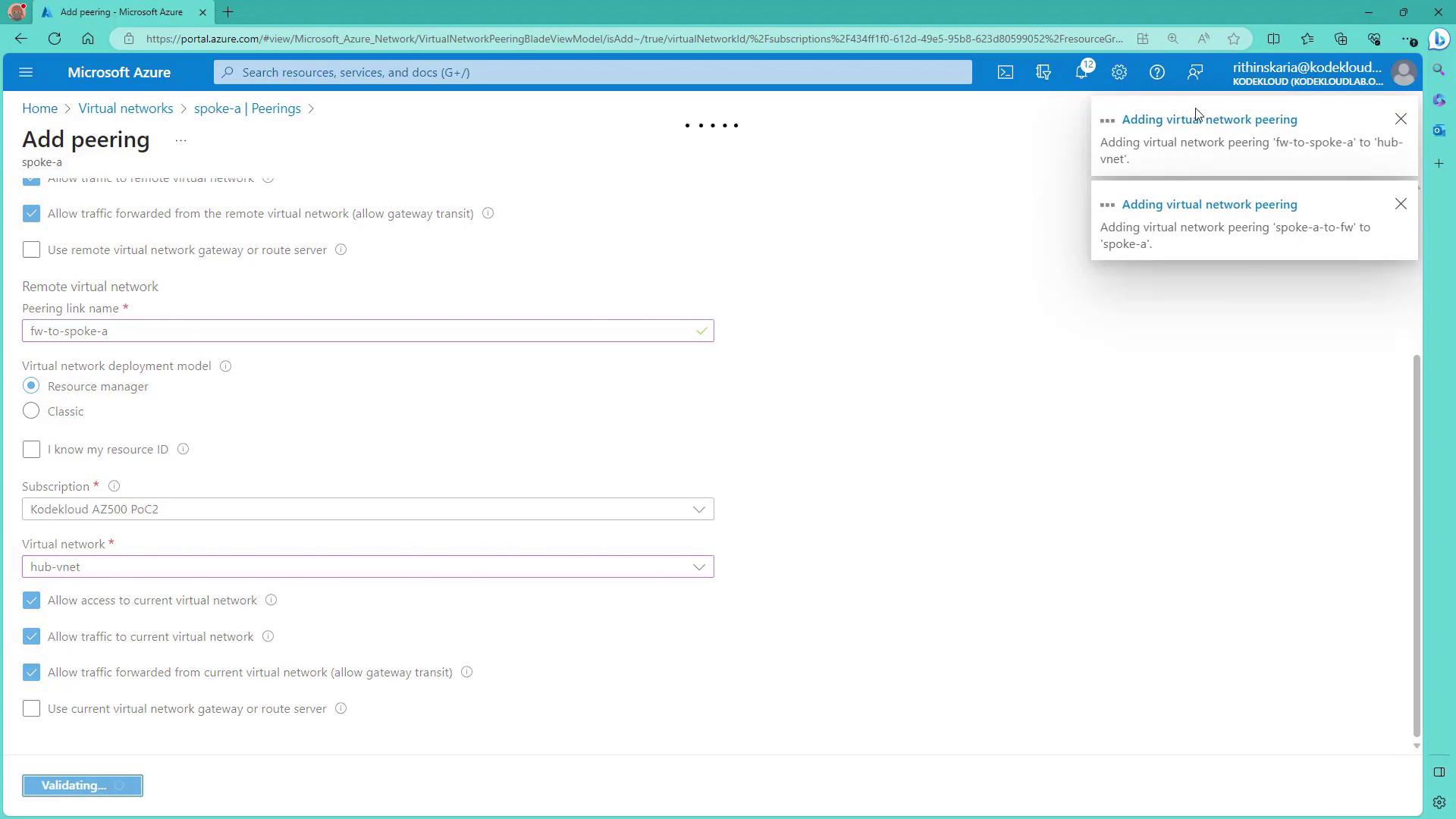Viewport: 1456px width, 819px height.
Task: Open the Virtual network hub-vnet dropdown
Action: tap(368, 566)
